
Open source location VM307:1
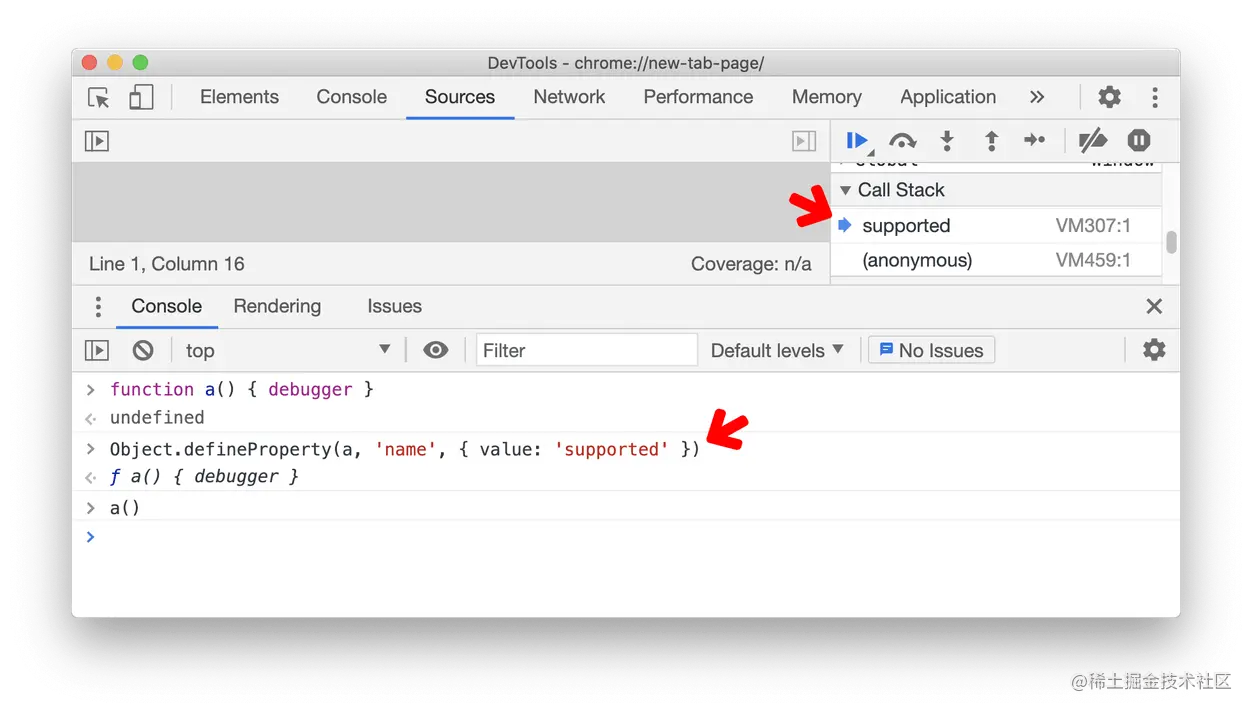click(x=1093, y=226)
